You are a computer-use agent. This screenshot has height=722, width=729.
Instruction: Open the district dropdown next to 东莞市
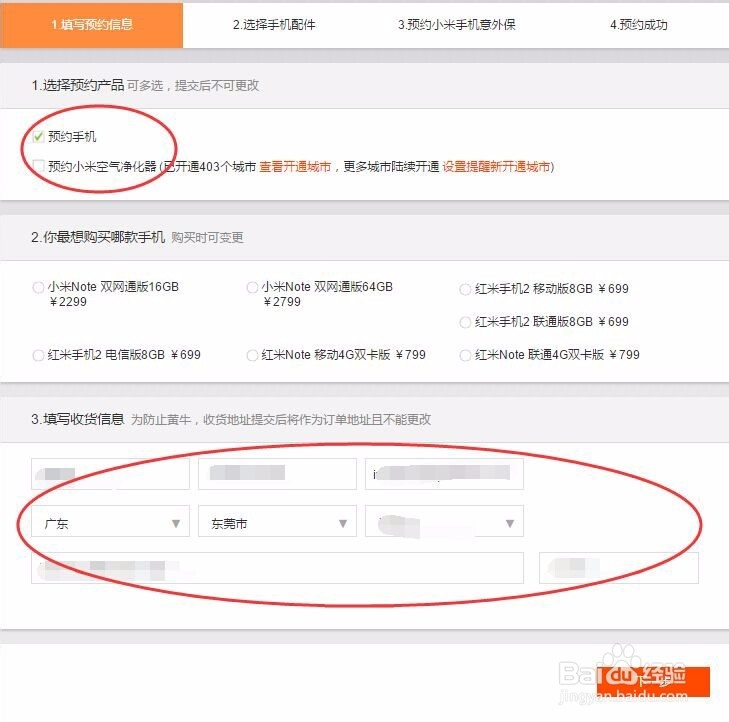[444, 521]
